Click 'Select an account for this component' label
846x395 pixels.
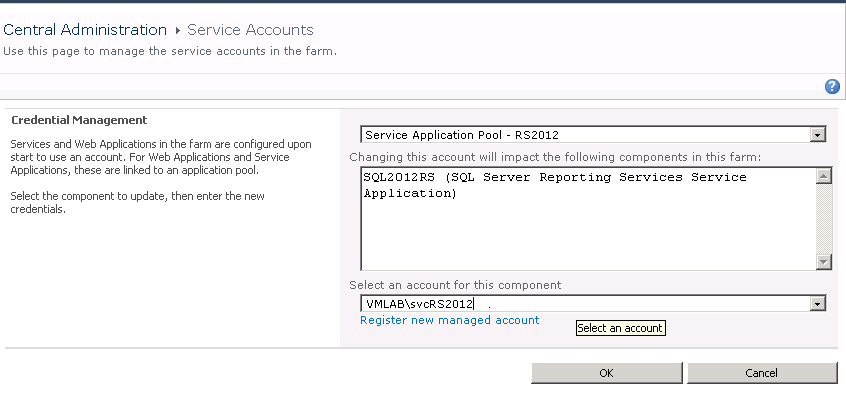coord(455,285)
